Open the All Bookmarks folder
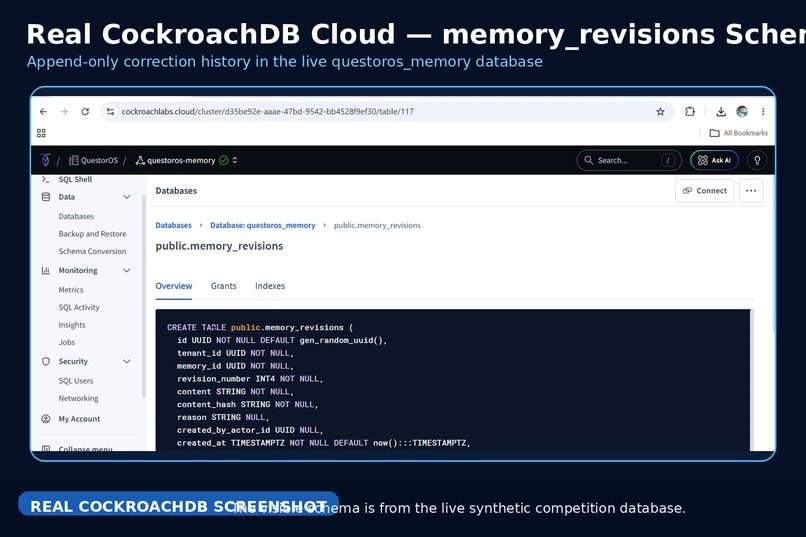This screenshot has height=537, width=806. tap(739, 133)
